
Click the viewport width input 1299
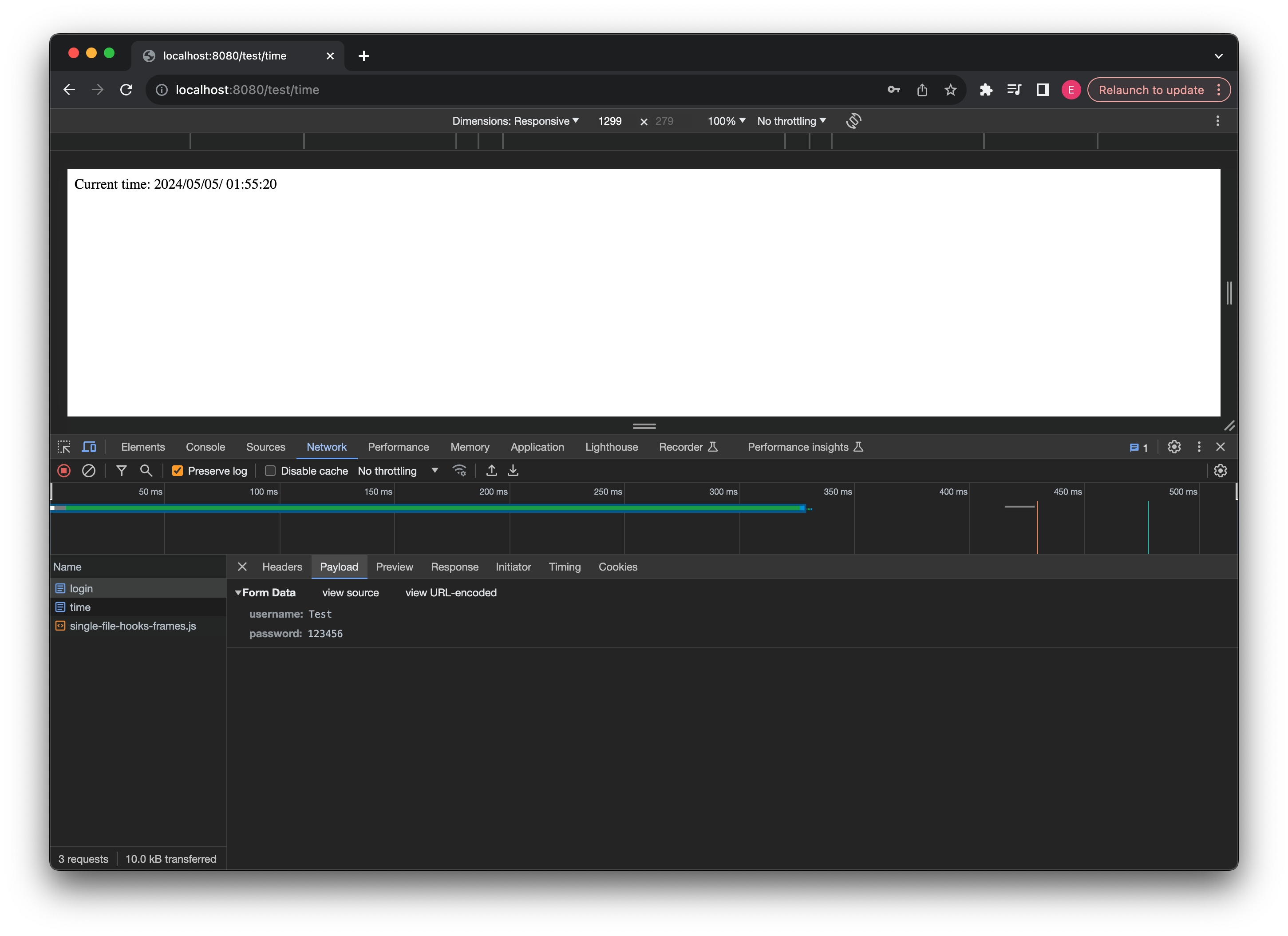click(x=609, y=121)
